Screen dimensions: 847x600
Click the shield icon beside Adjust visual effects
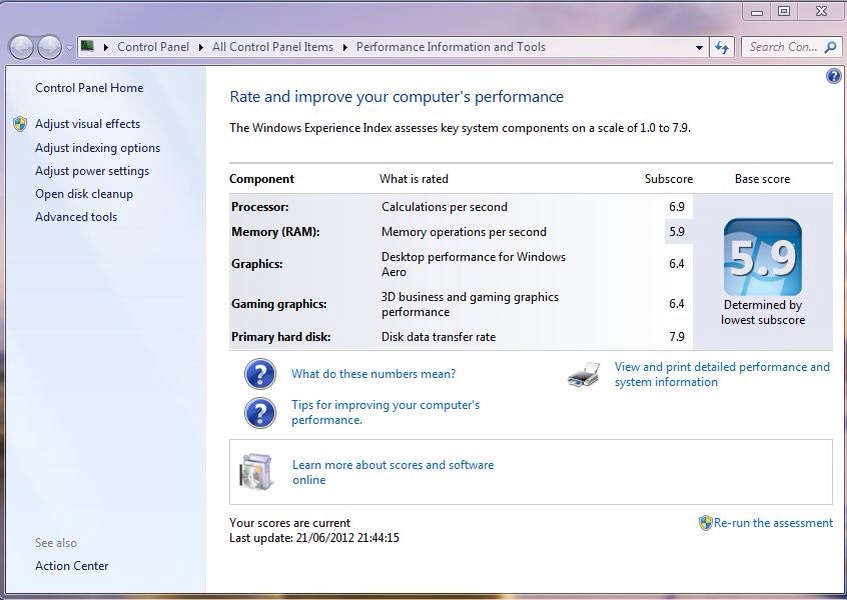click(20, 124)
